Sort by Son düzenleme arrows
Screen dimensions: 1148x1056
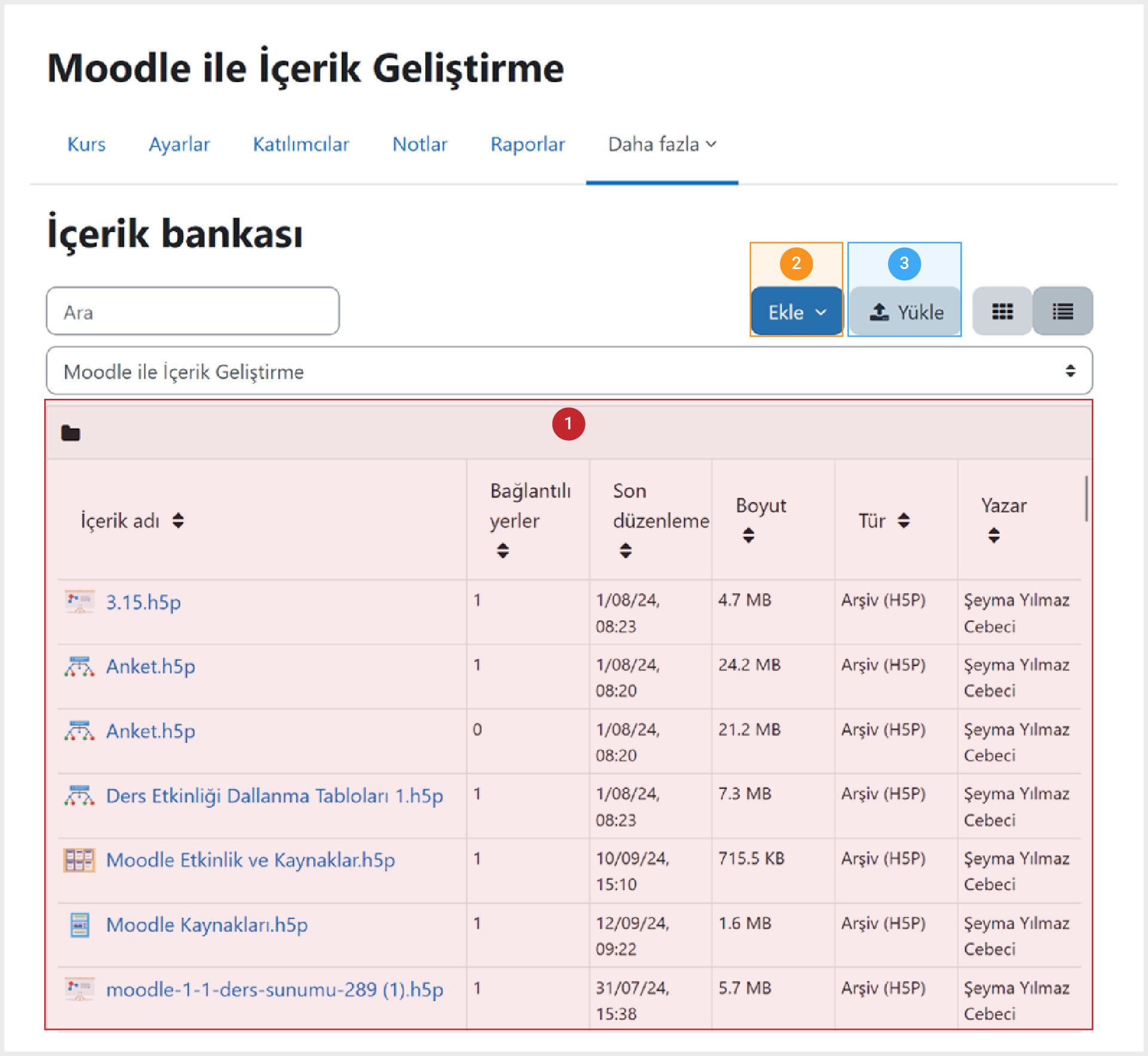tap(625, 550)
